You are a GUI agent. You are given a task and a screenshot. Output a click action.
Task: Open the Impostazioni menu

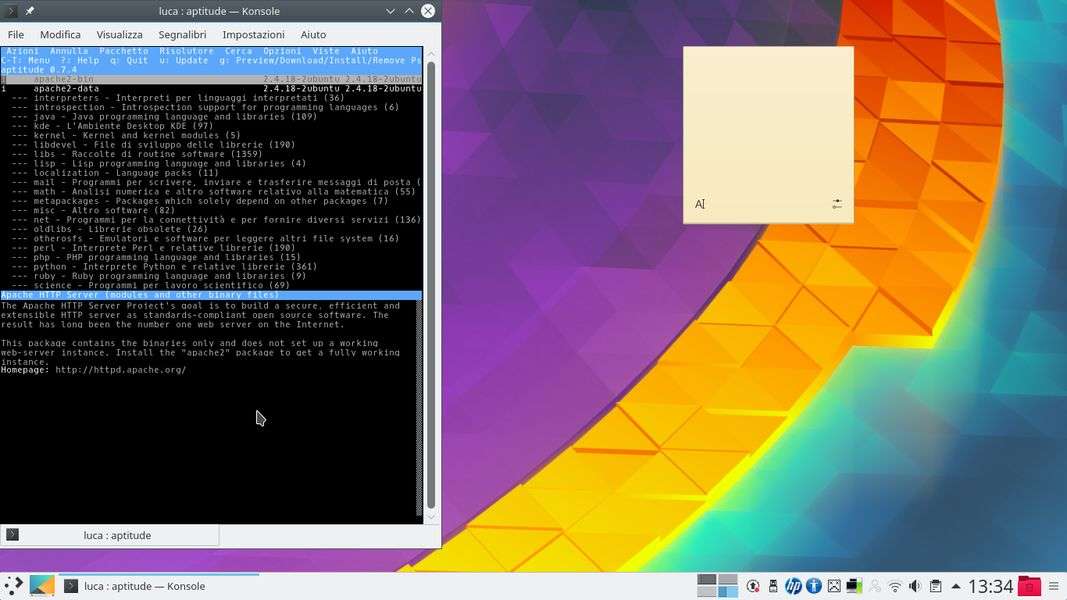click(x=253, y=34)
